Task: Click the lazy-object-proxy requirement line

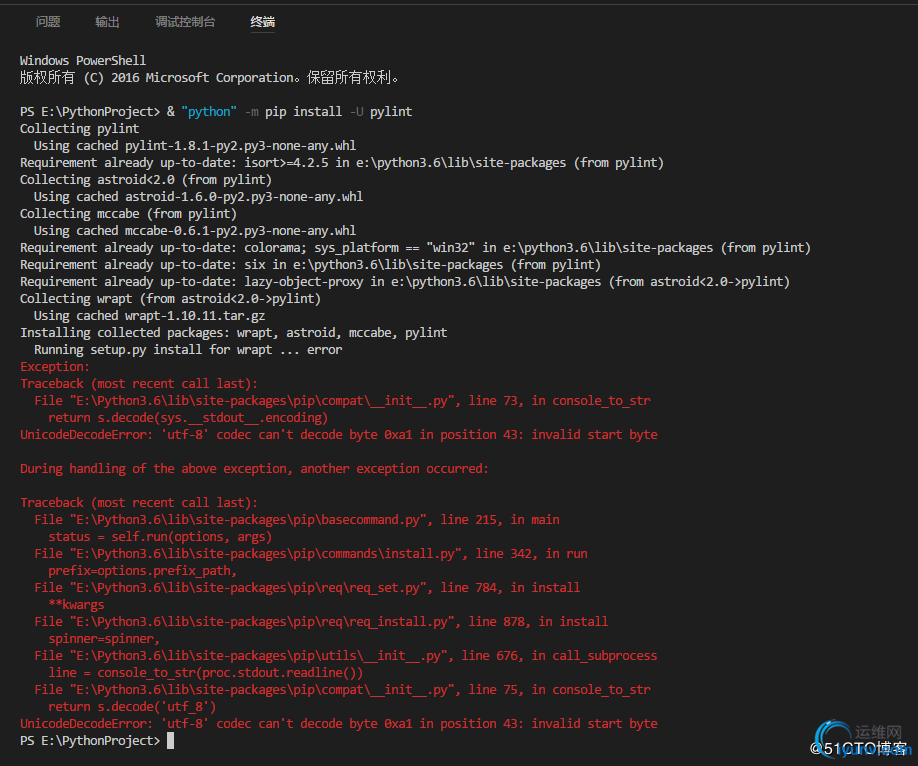Action: pos(405,281)
